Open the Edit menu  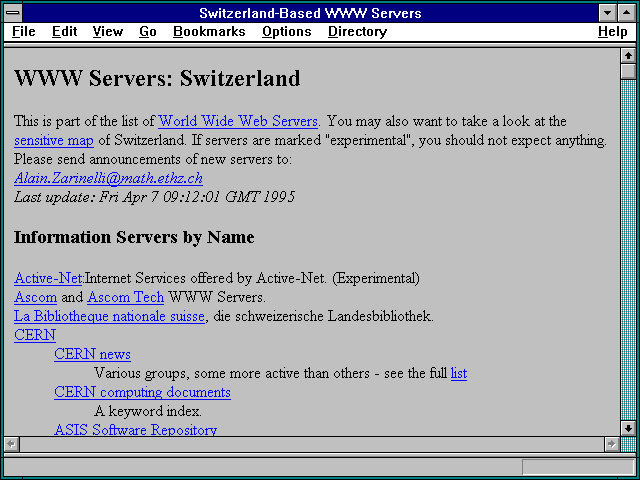64,31
